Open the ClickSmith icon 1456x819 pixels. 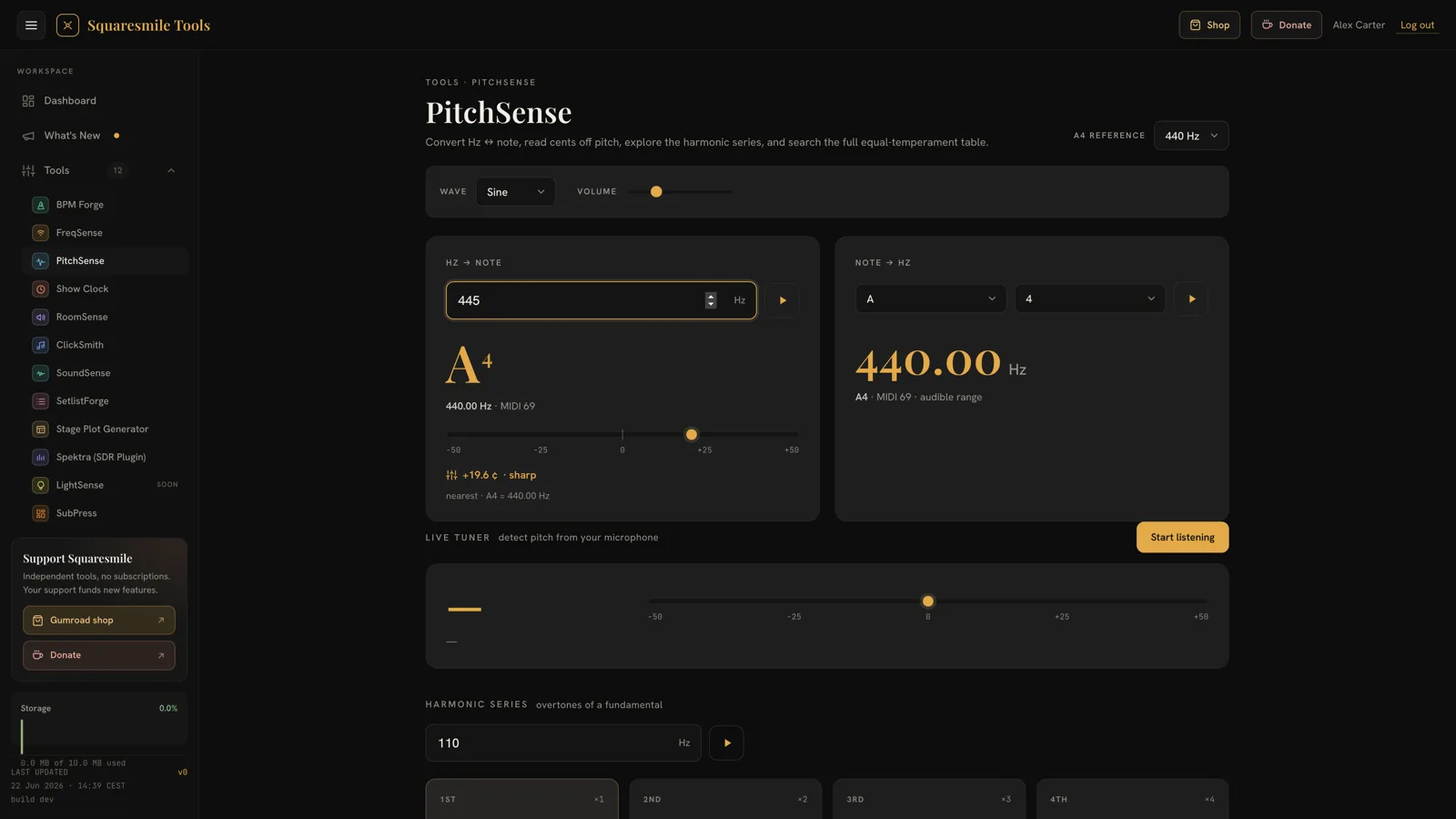pyautogui.click(x=40, y=345)
